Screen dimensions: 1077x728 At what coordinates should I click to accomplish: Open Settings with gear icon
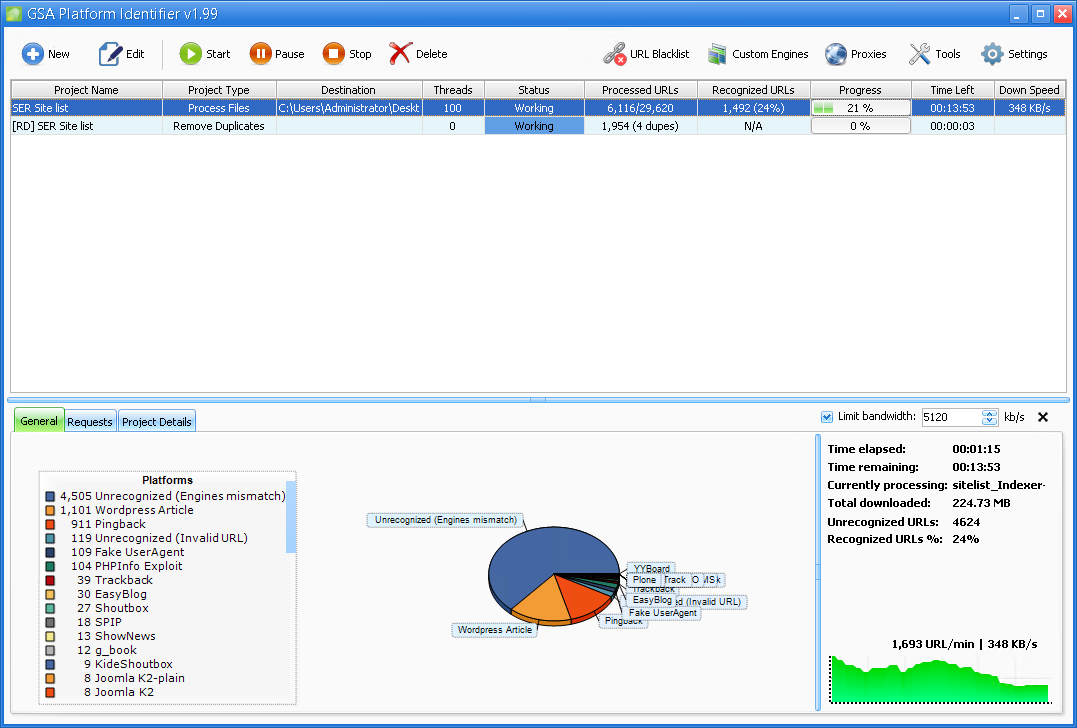coord(992,54)
